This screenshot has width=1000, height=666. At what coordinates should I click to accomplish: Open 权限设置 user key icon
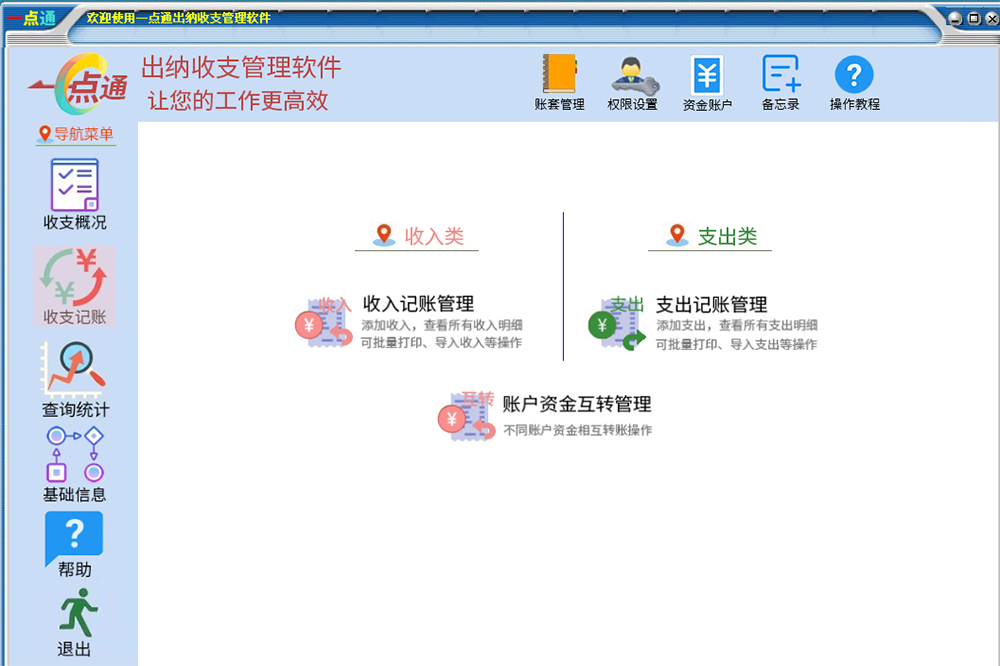point(633,75)
